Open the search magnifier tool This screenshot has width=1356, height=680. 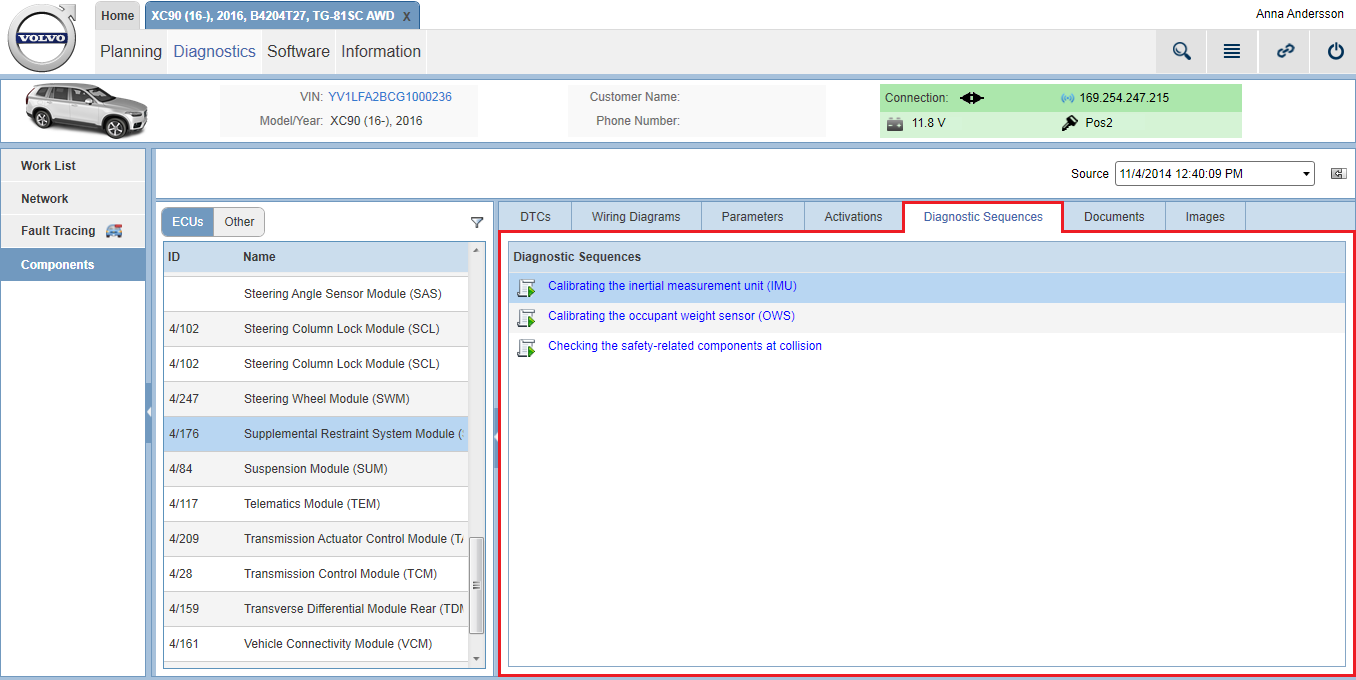tap(1181, 51)
